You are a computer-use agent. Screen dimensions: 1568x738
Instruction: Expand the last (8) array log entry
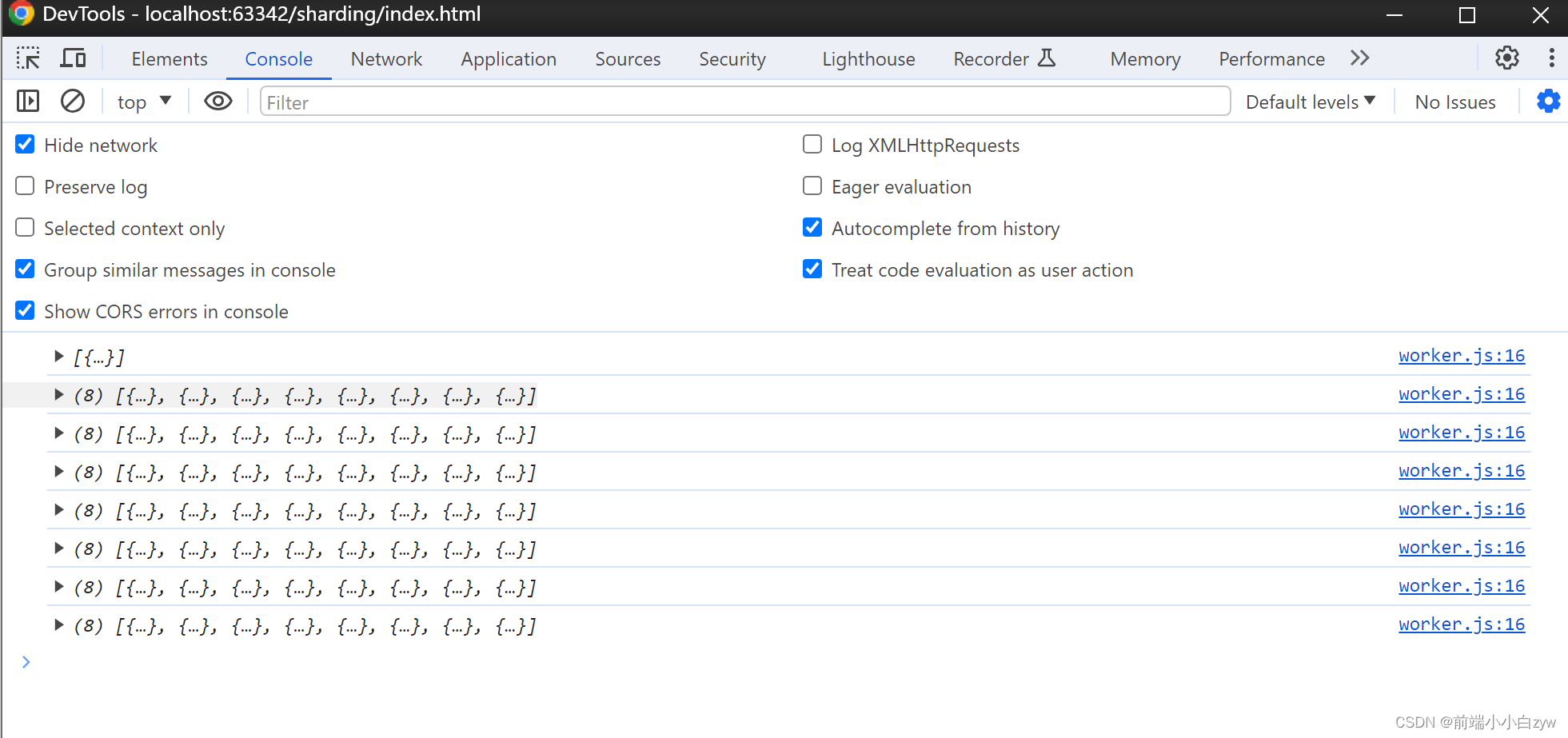[x=58, y=624]
